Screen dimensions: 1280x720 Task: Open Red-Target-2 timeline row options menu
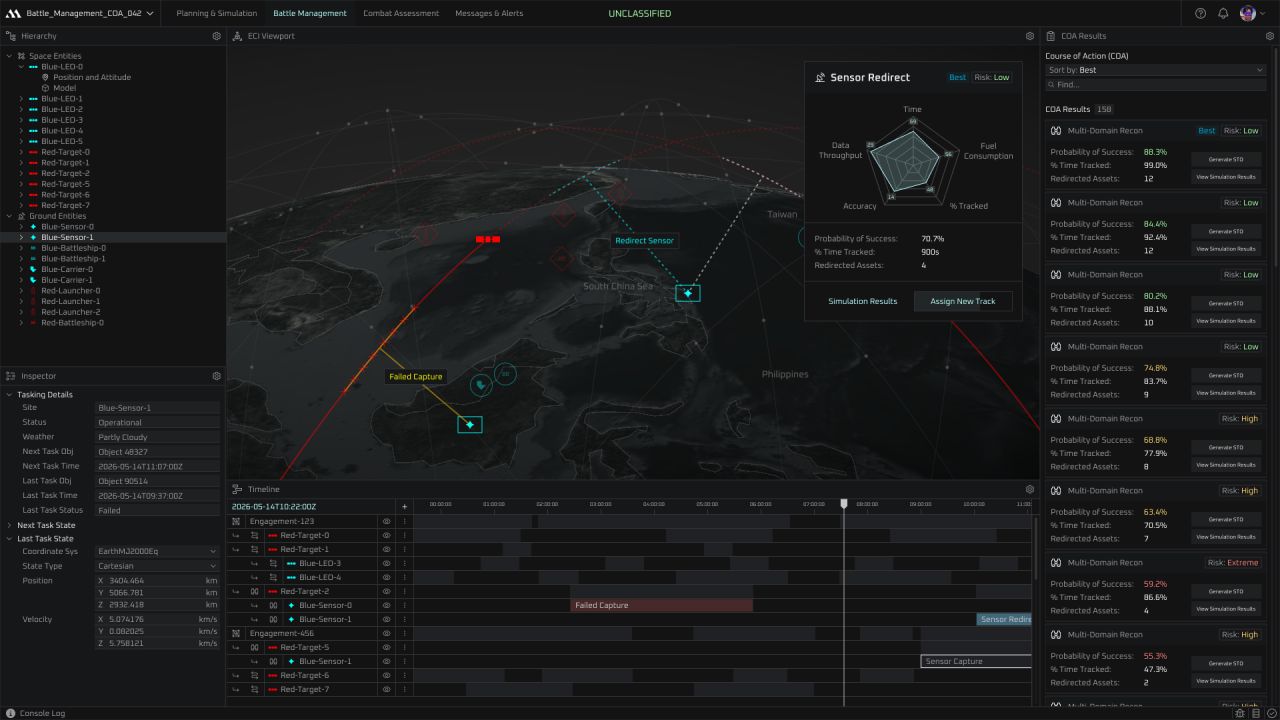[404, 591]
